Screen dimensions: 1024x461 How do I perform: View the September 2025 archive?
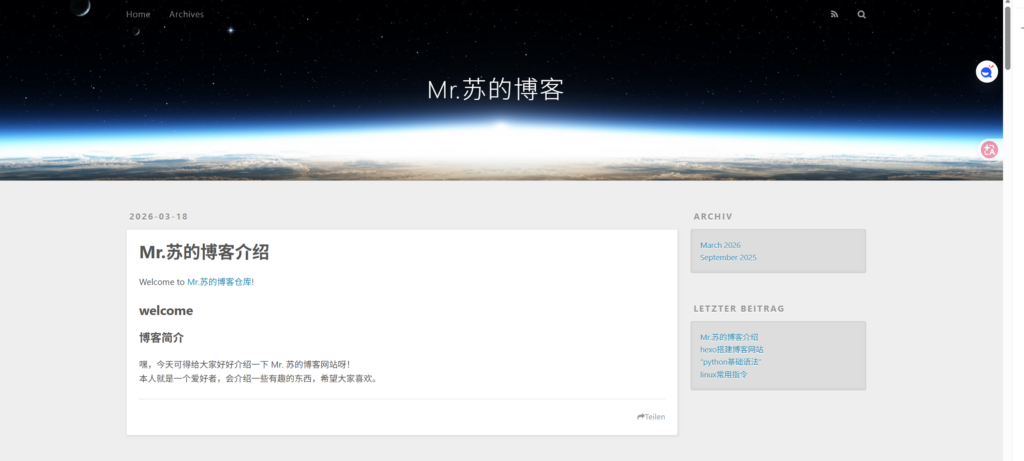tap(728, 257)
